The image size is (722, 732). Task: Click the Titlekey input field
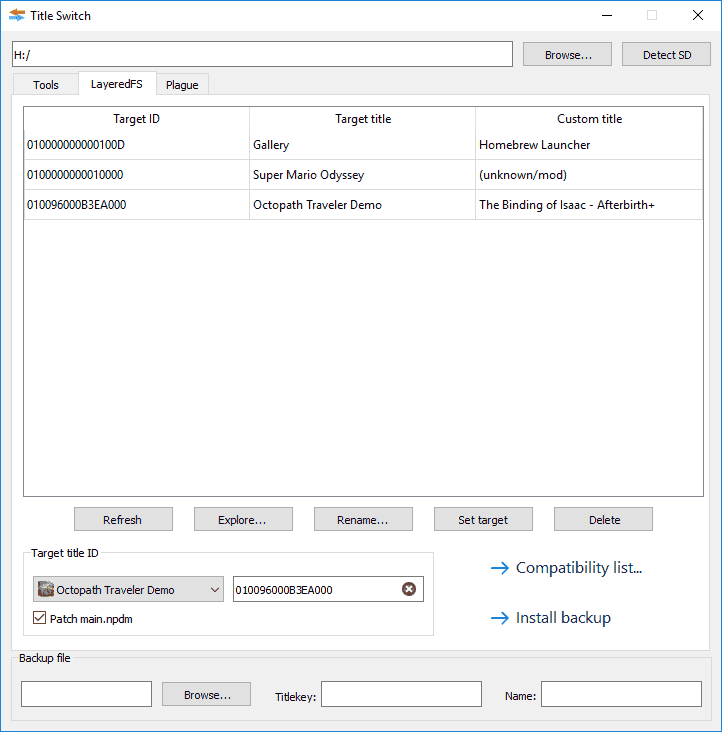(x=401, y=694)
